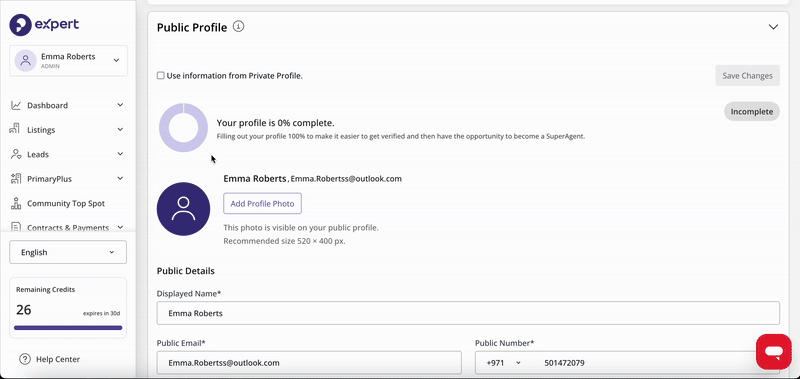The height and width of the screenshot is (379, 800).
Task: Expand the Leads menu chevron
Action: 120,154
